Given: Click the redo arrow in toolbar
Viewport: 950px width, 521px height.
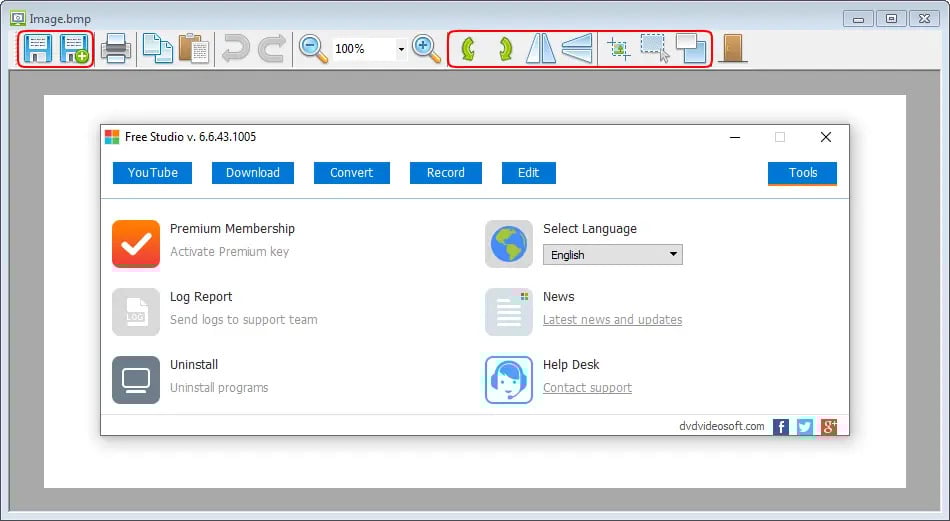Looking at the screenshot, I should coord(271,48).
